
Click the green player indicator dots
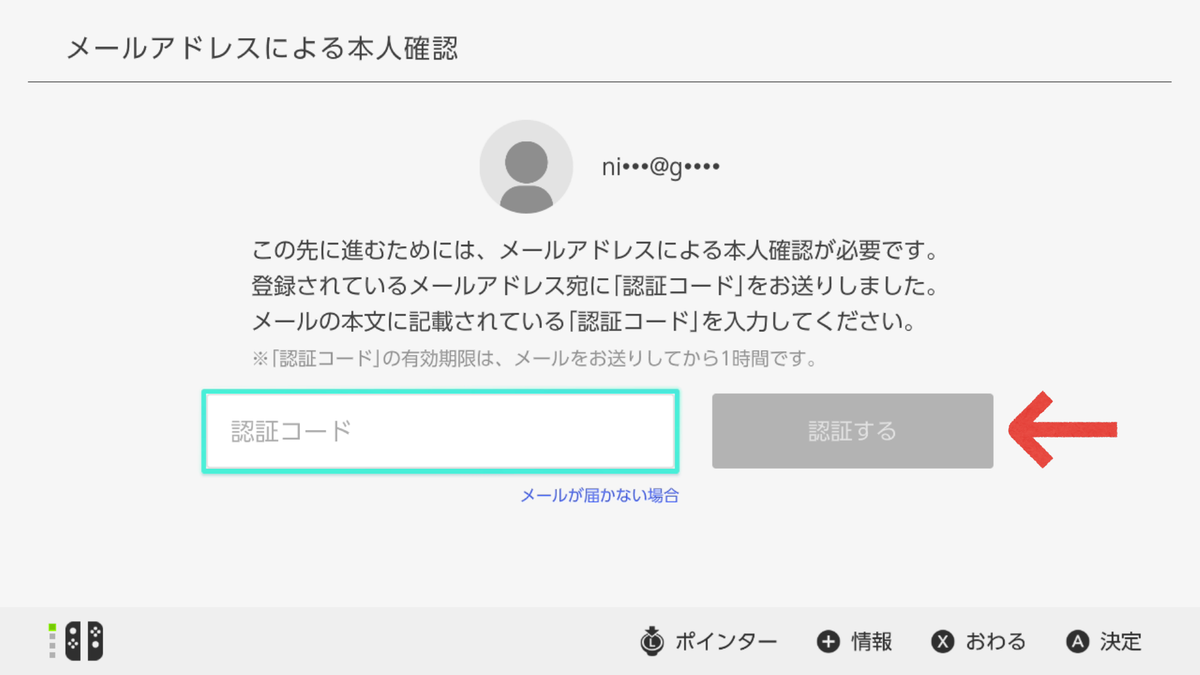tap(51, 642)
